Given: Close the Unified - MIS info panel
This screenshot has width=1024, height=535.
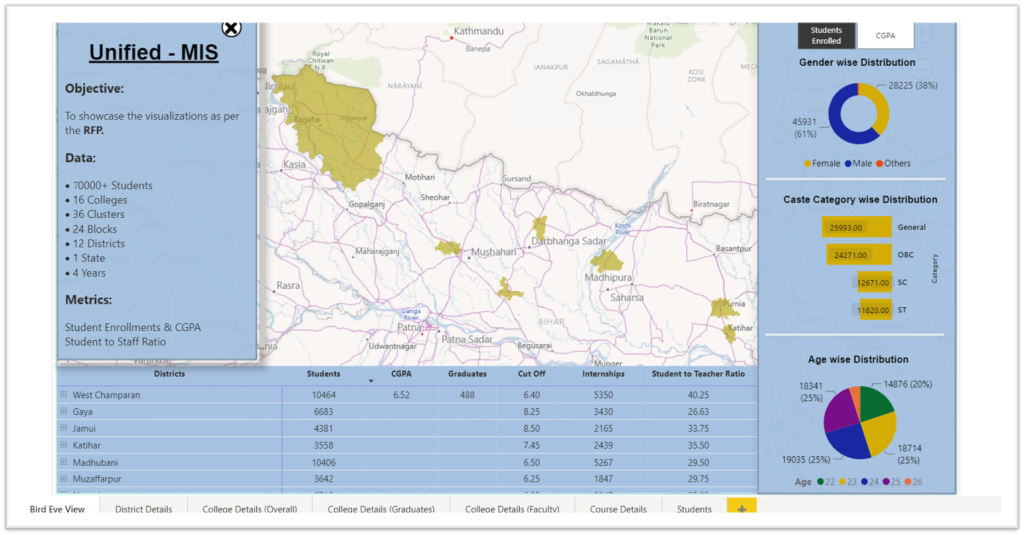Looking at the screenshot, I should [231, 28].
